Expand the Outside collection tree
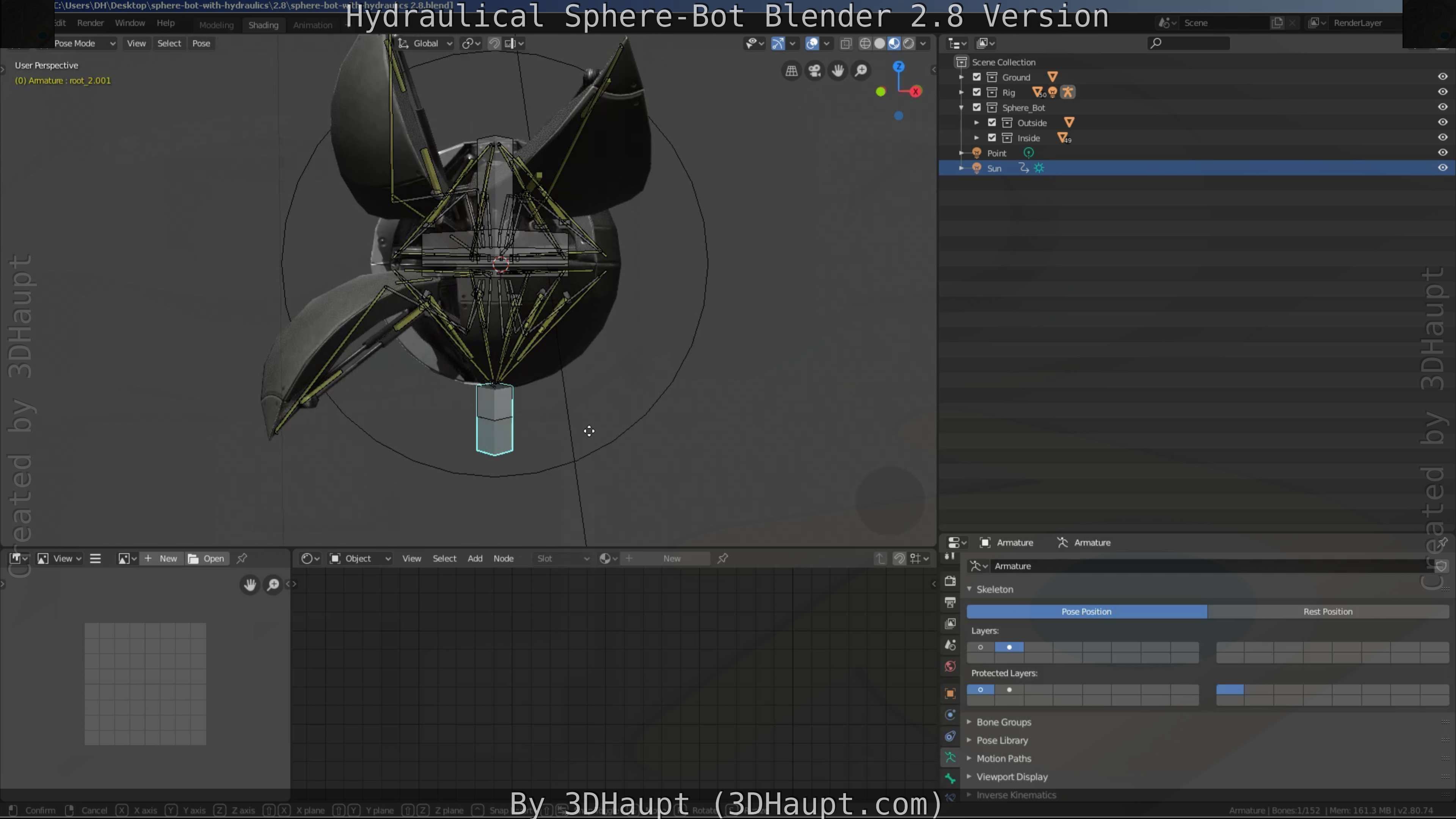 (x=976, y=122)
